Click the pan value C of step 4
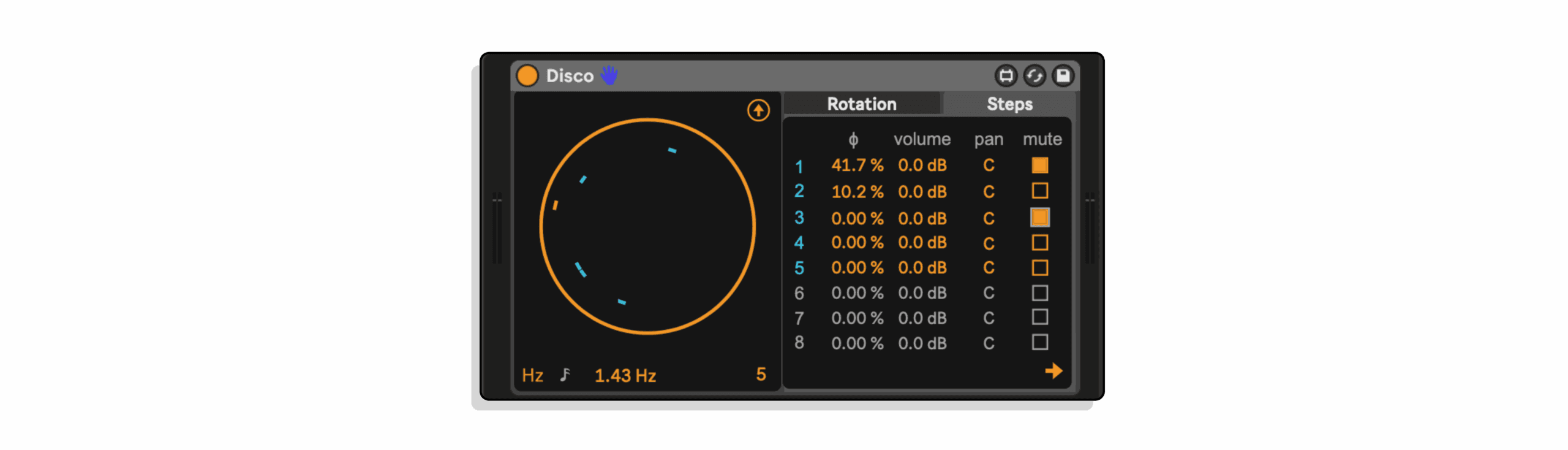Viewport: 1568px width, 450px height. pyautogui.click(x=988, y=243)
